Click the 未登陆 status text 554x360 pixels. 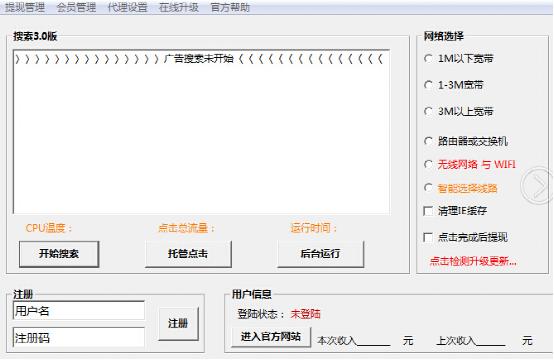point(306,314)
